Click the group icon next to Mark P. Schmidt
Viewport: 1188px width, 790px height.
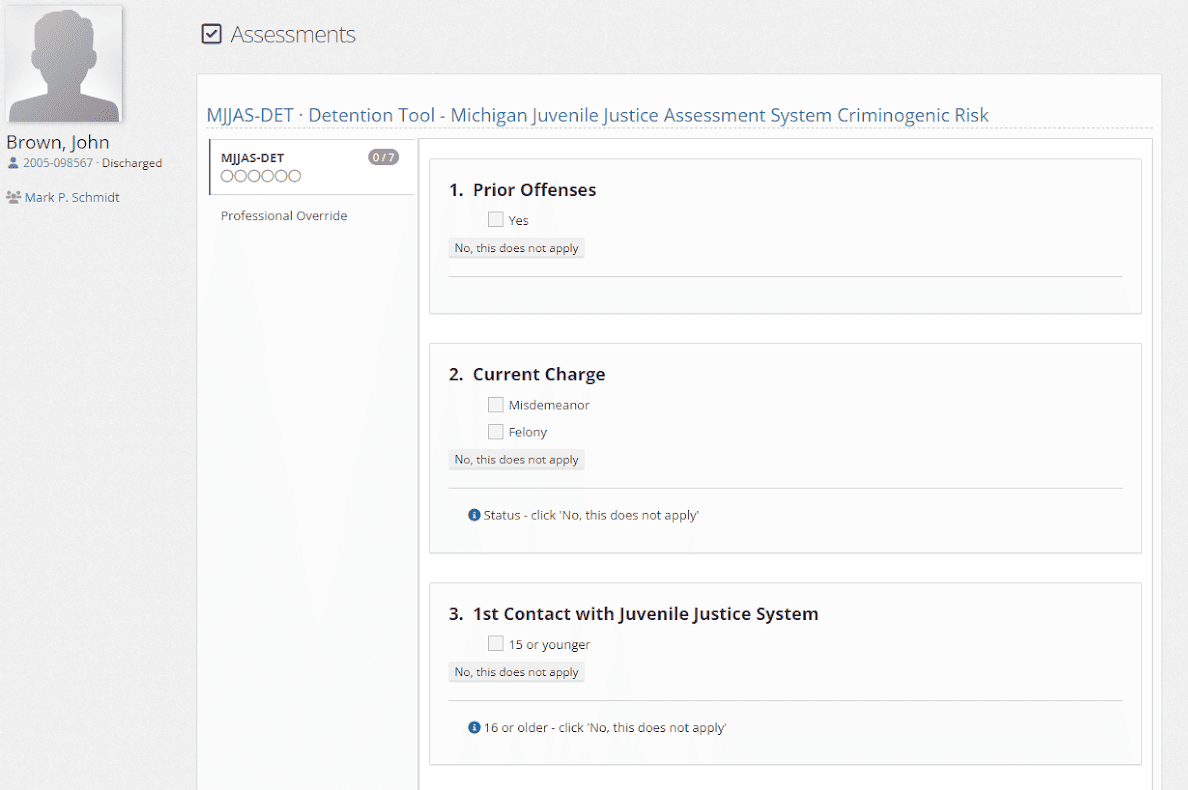(x=12, y=197)
